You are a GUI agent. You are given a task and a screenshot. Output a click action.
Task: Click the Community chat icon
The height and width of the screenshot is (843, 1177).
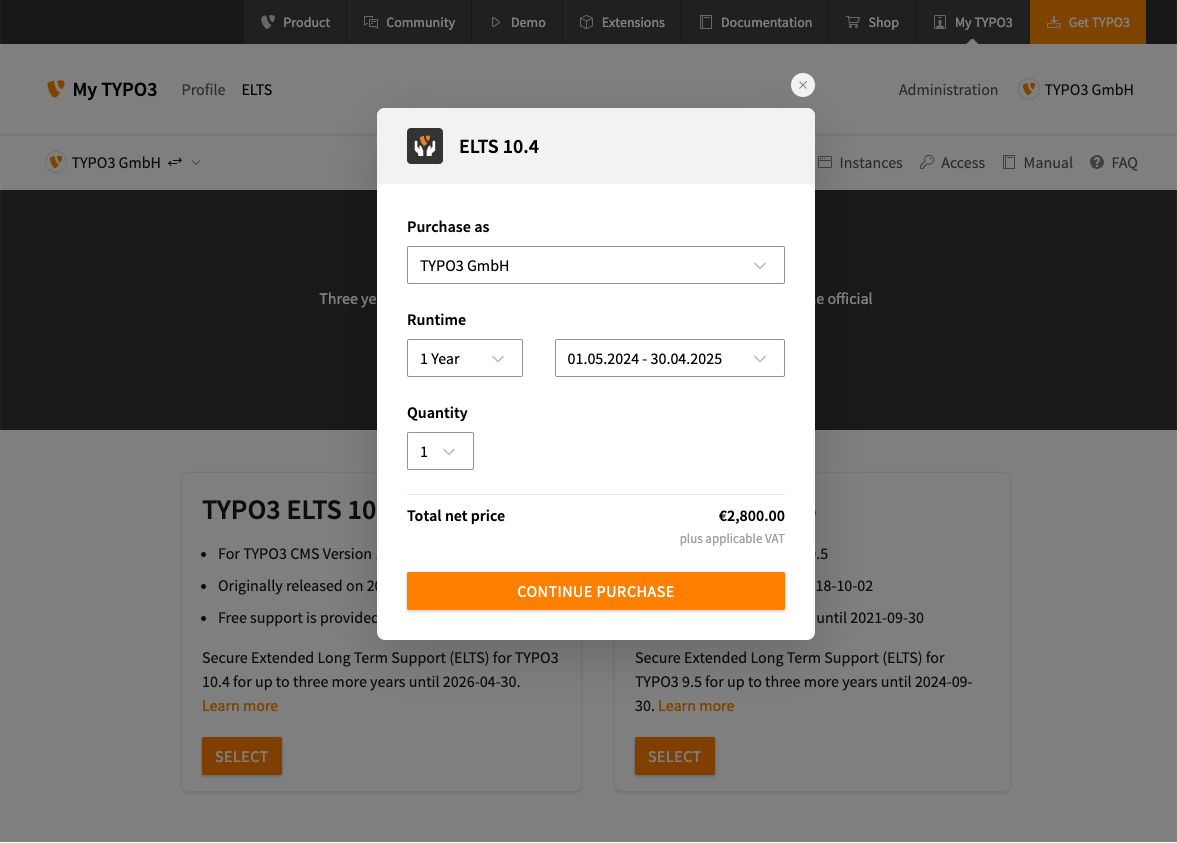[x=371, y=23]
